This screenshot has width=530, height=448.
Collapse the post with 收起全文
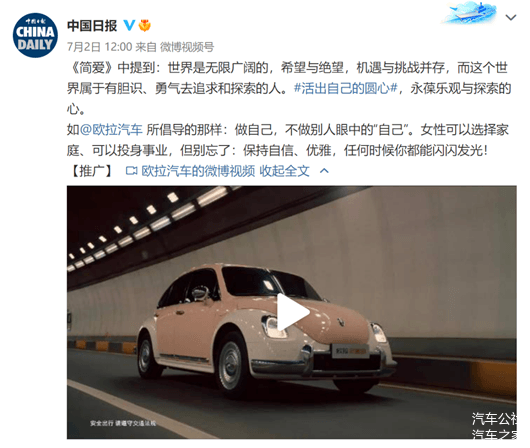[284, 171]
